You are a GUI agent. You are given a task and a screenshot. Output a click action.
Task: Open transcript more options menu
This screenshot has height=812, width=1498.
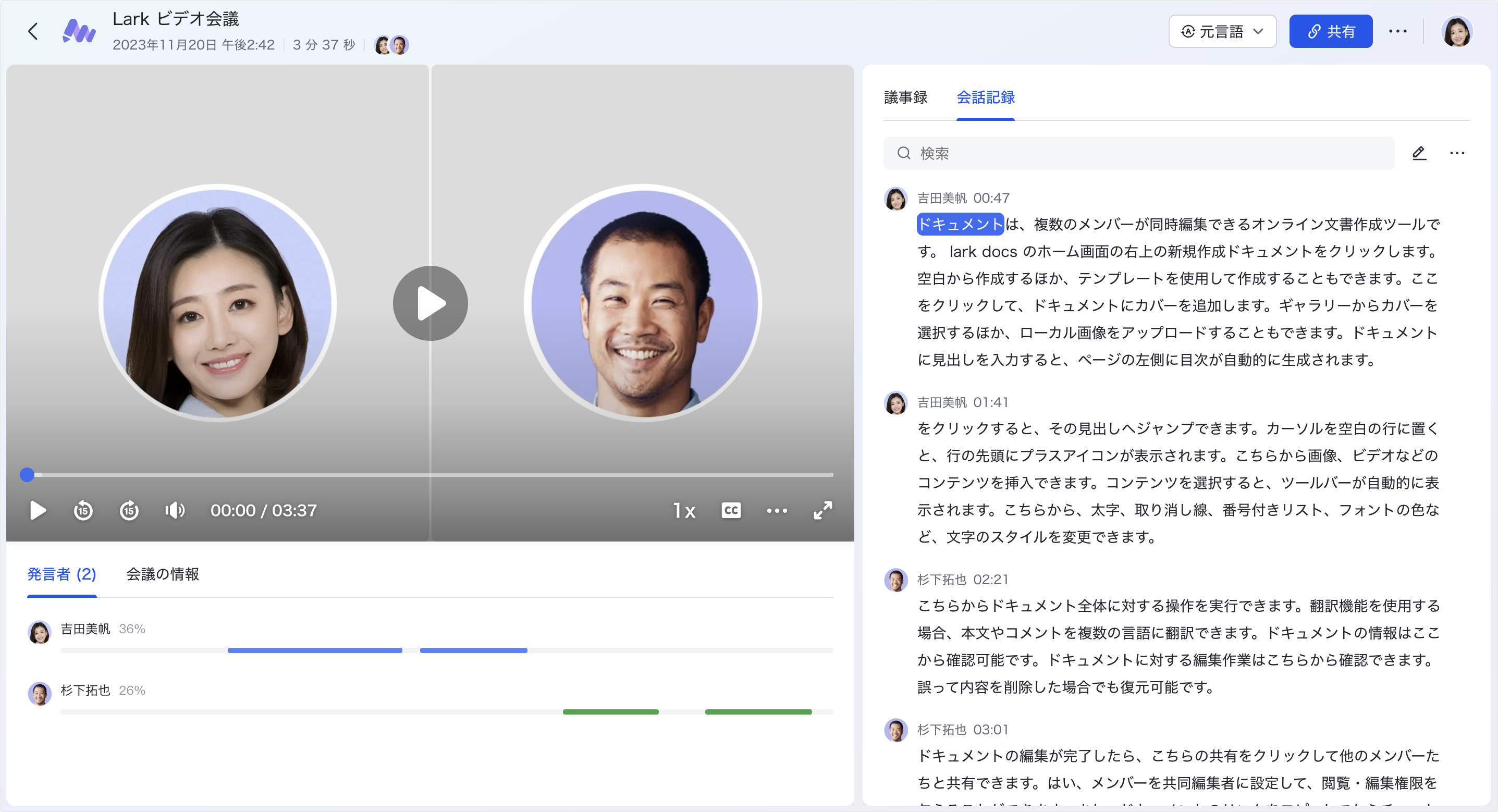point(1457,153)
